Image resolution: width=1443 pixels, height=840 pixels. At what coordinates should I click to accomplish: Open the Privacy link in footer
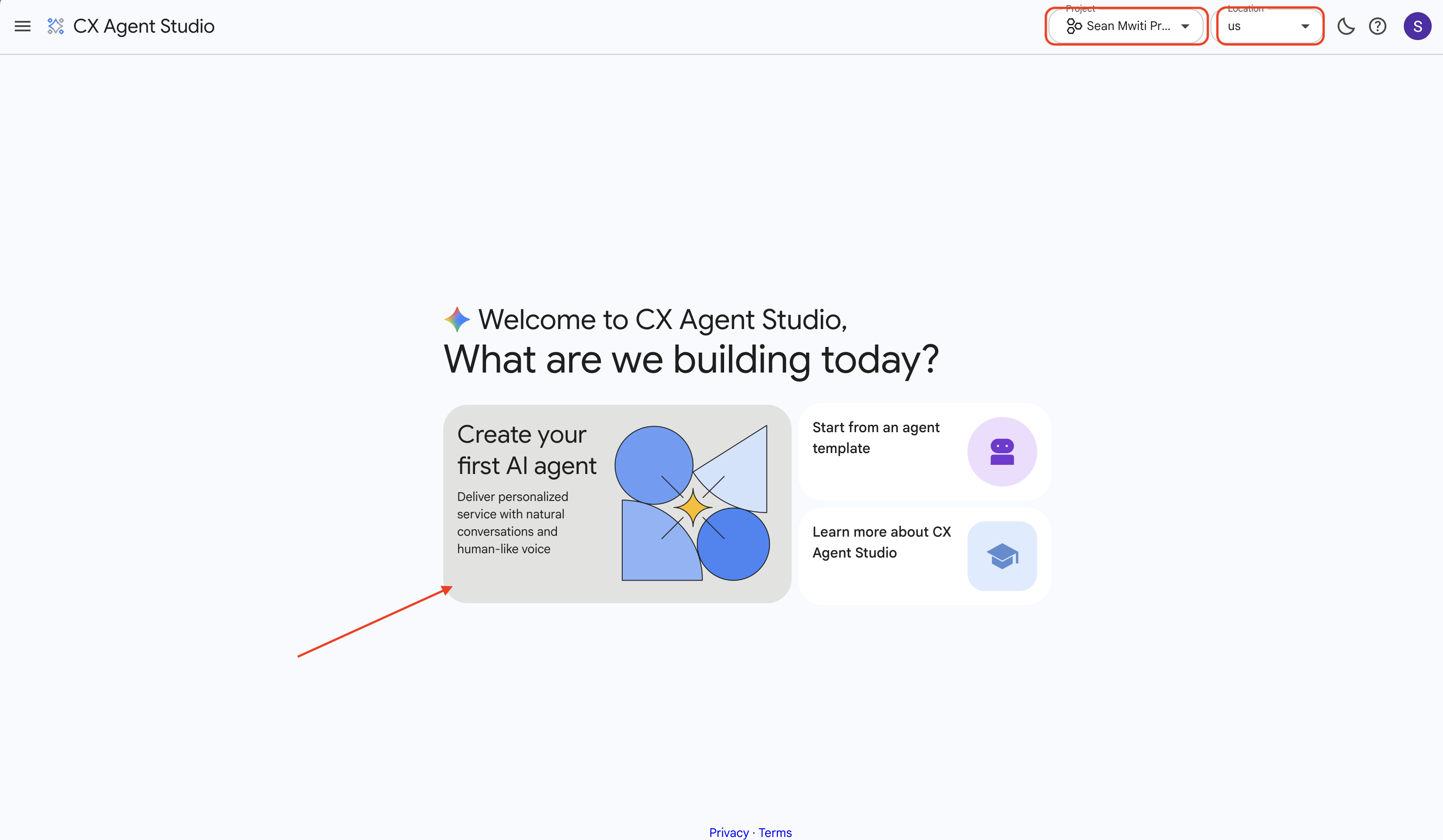click(x=728, y=833)
